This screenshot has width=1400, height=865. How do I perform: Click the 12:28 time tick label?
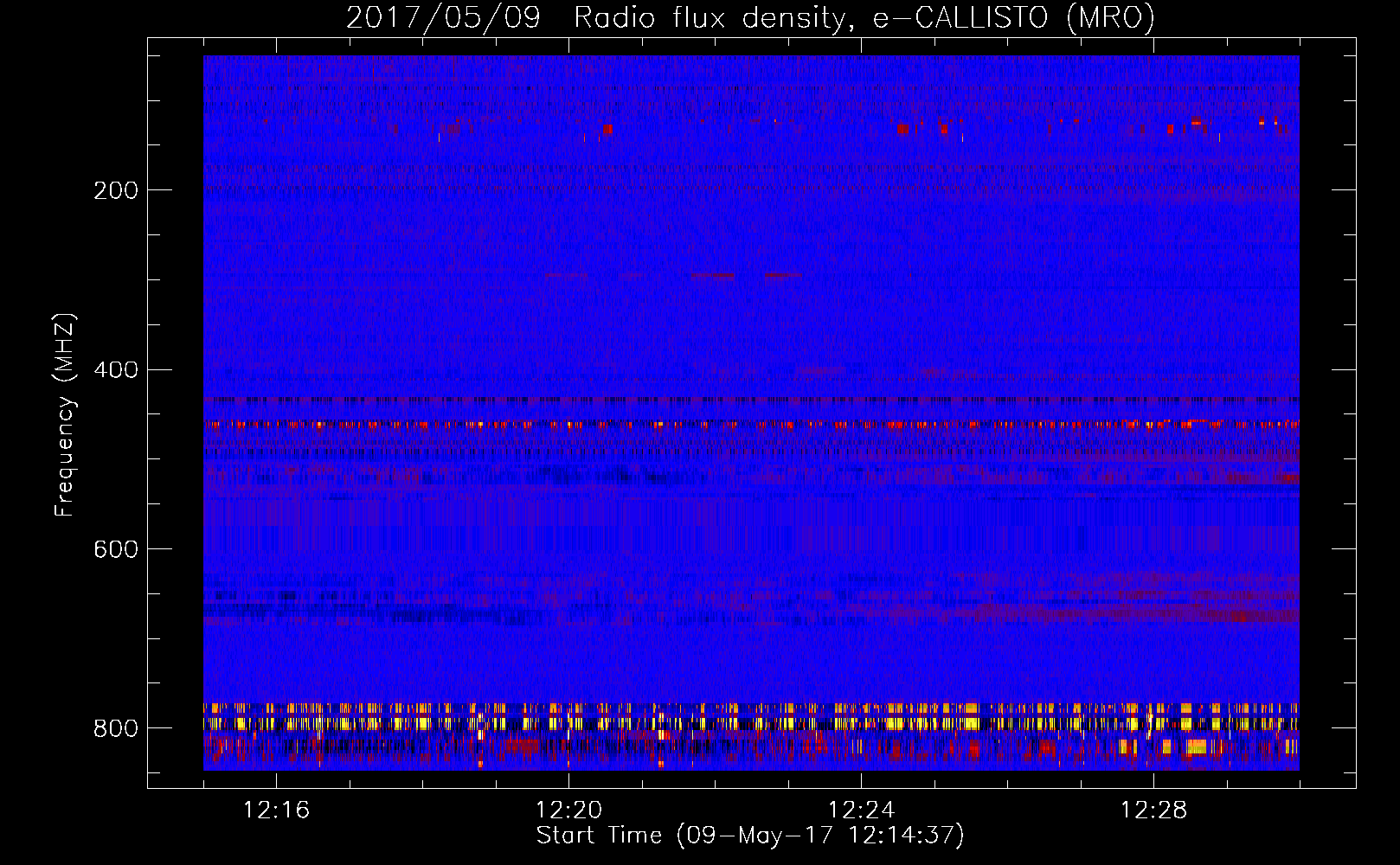coord(1153,811)
